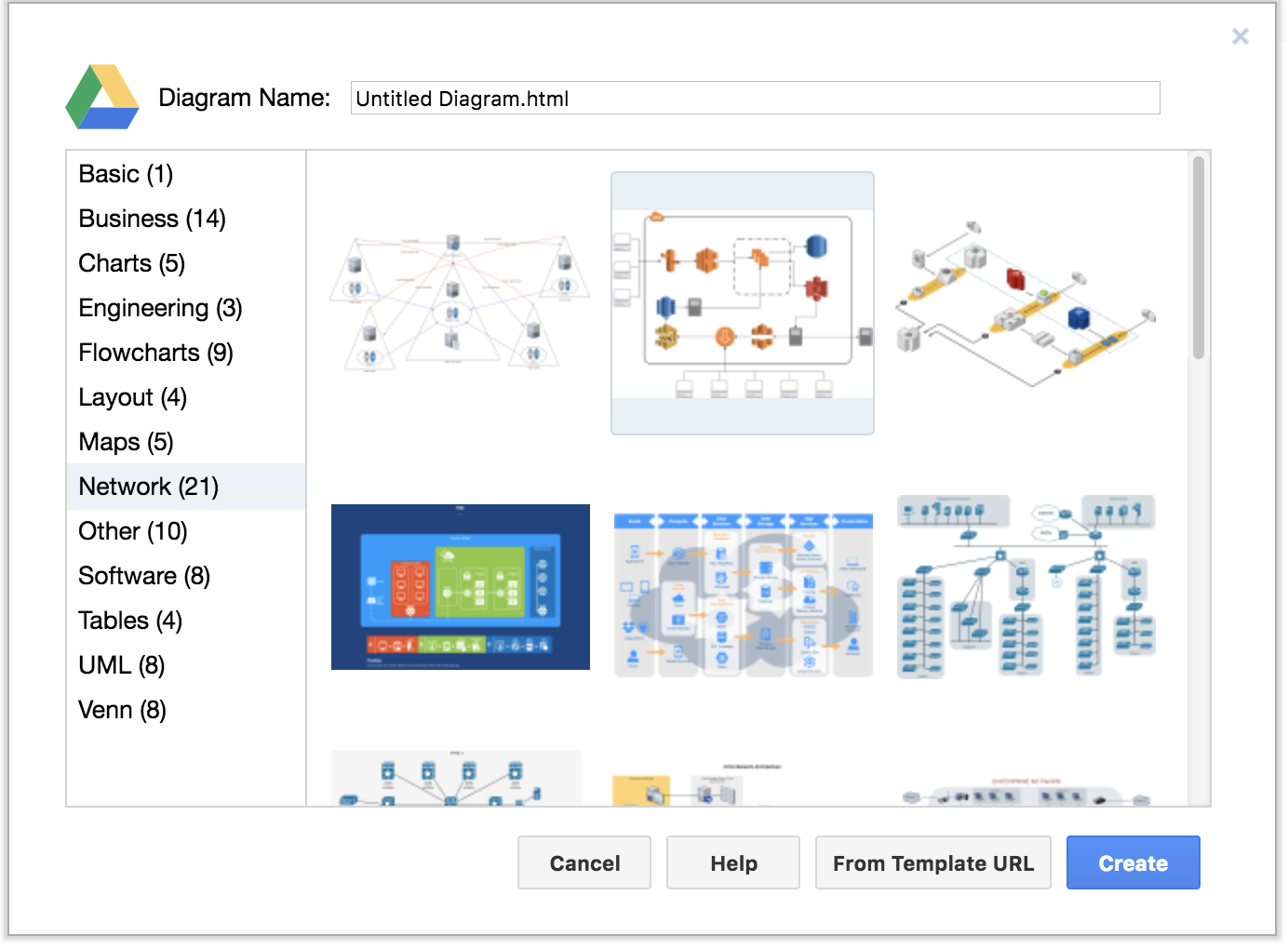Image resolution: width=1288 pixels, height=949 pixels.
Task: Click the Google Drive logo icon
Action: 102,97
